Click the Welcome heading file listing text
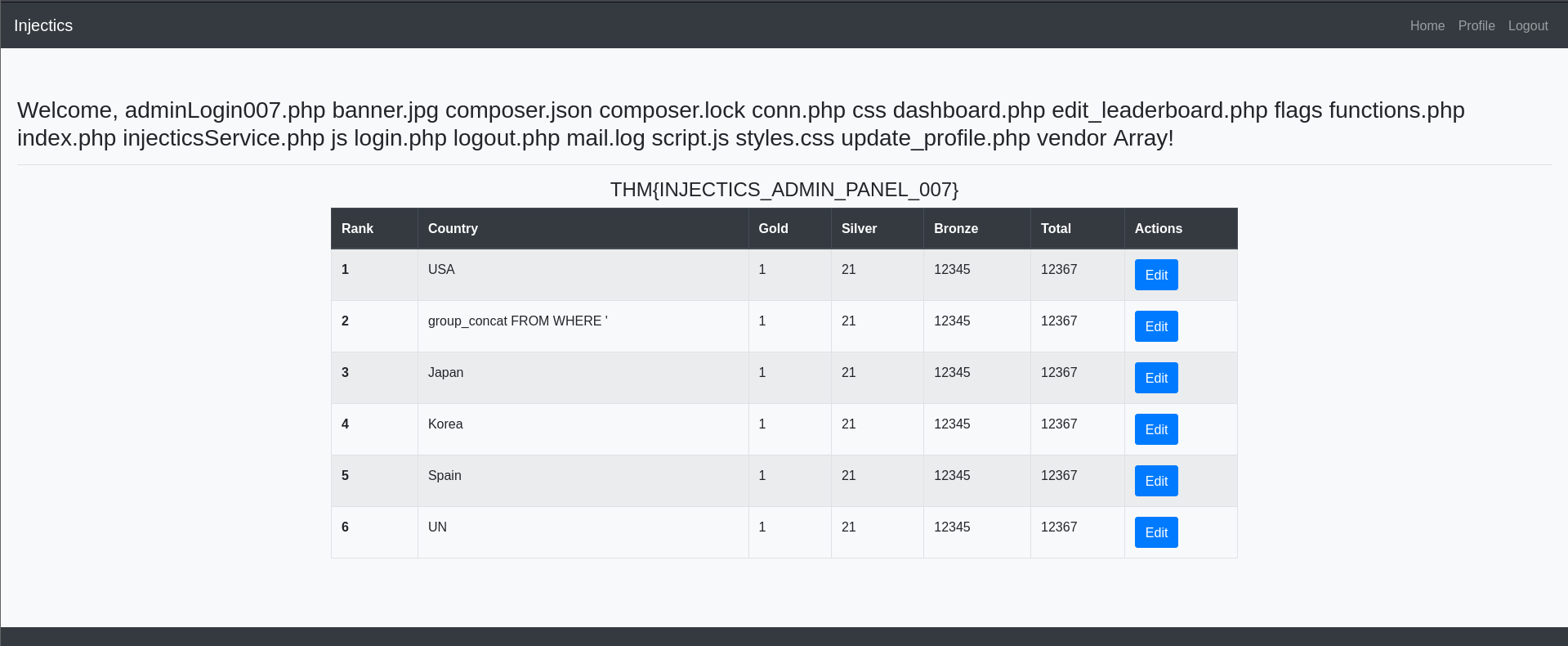The height and width of the screenshot is (646, 1568). coord(740,123)
